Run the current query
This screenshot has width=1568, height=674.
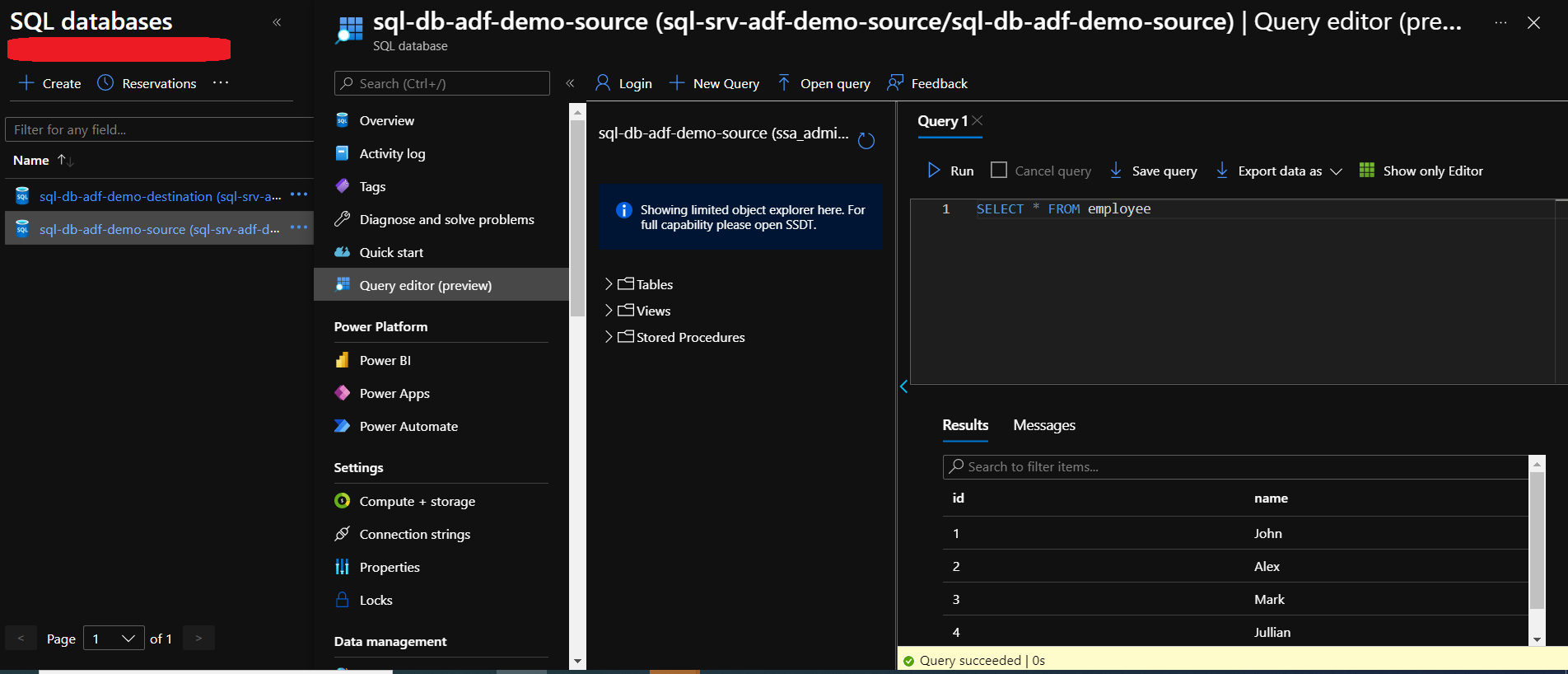pyautogui.click(x=950, y=171)
